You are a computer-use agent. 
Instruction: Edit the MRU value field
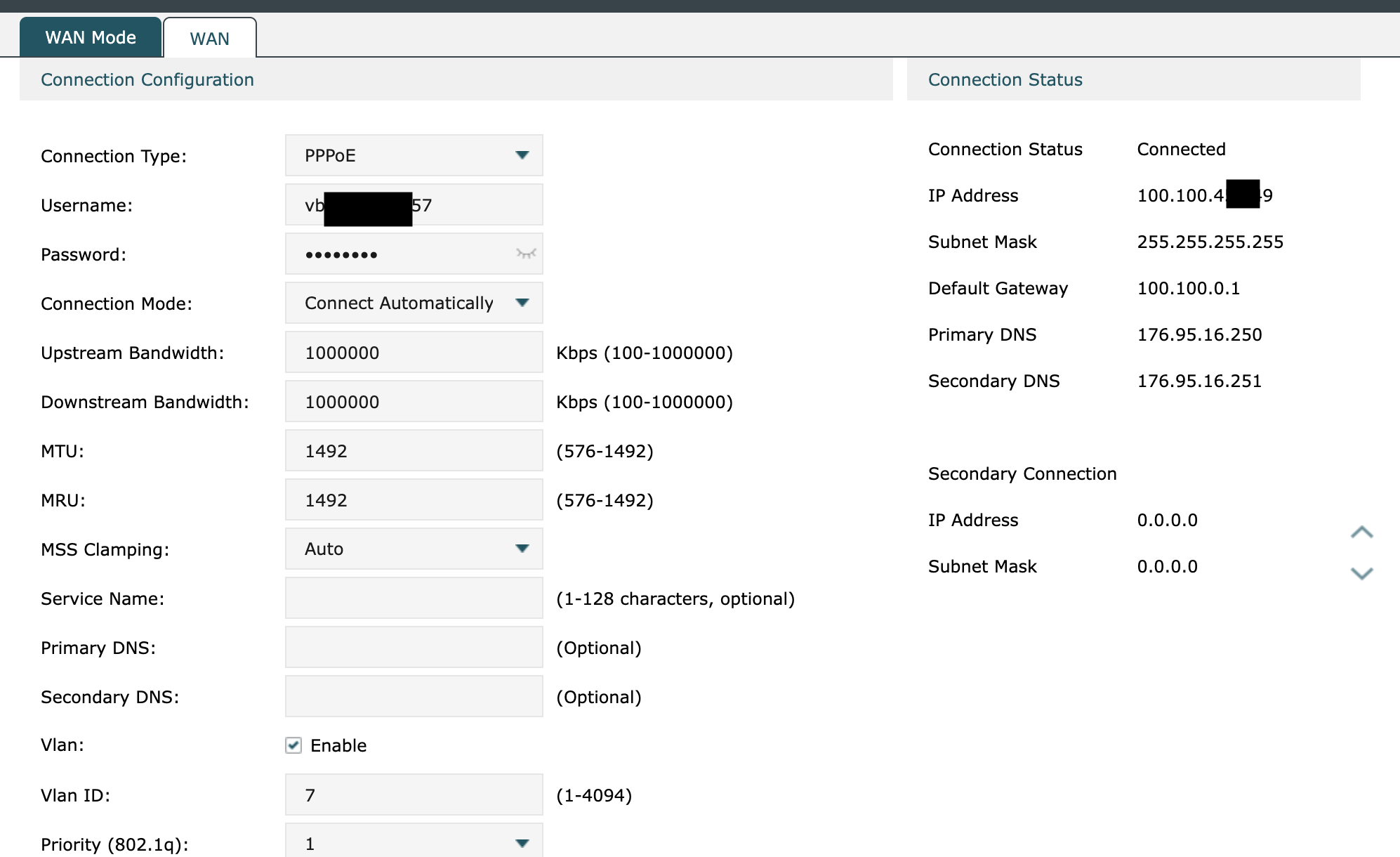[x=414, y=499]
